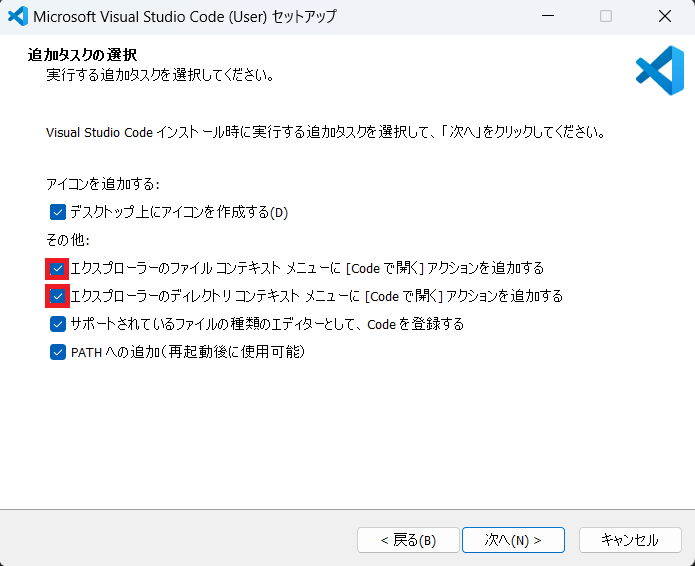Go back with the 戻る(B) button
695x566 pixels.
408,540
